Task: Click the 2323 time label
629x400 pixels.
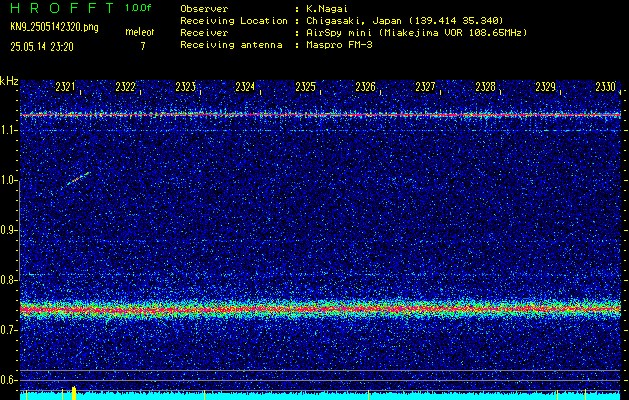Action: tap(185, 87)
